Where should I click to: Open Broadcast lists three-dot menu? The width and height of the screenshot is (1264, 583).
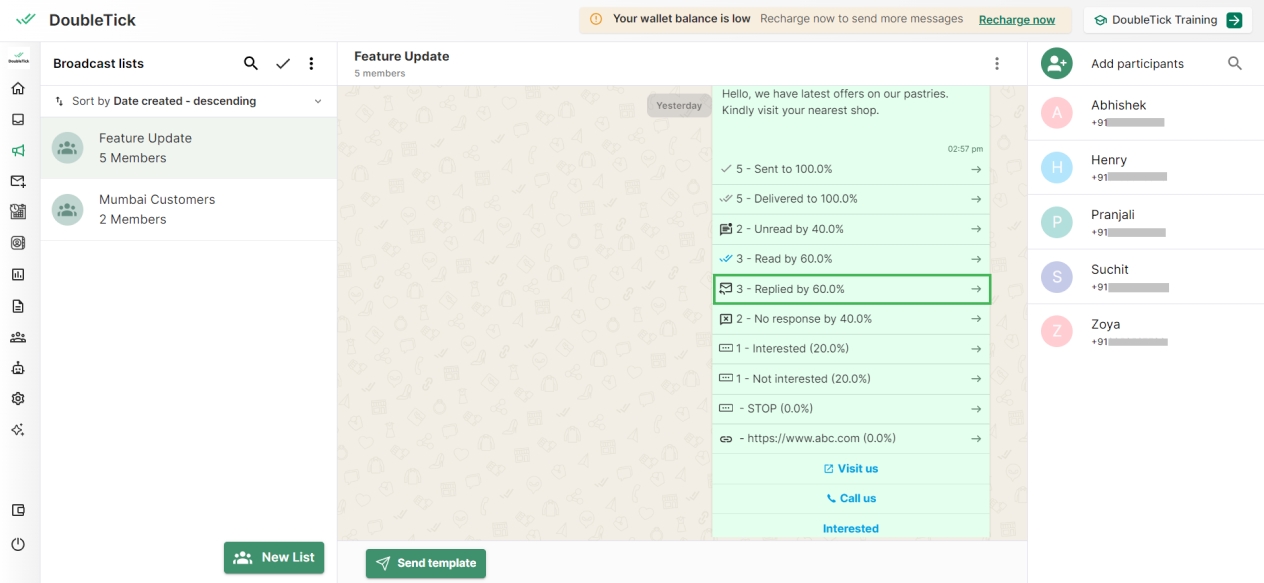pos(311,64)
